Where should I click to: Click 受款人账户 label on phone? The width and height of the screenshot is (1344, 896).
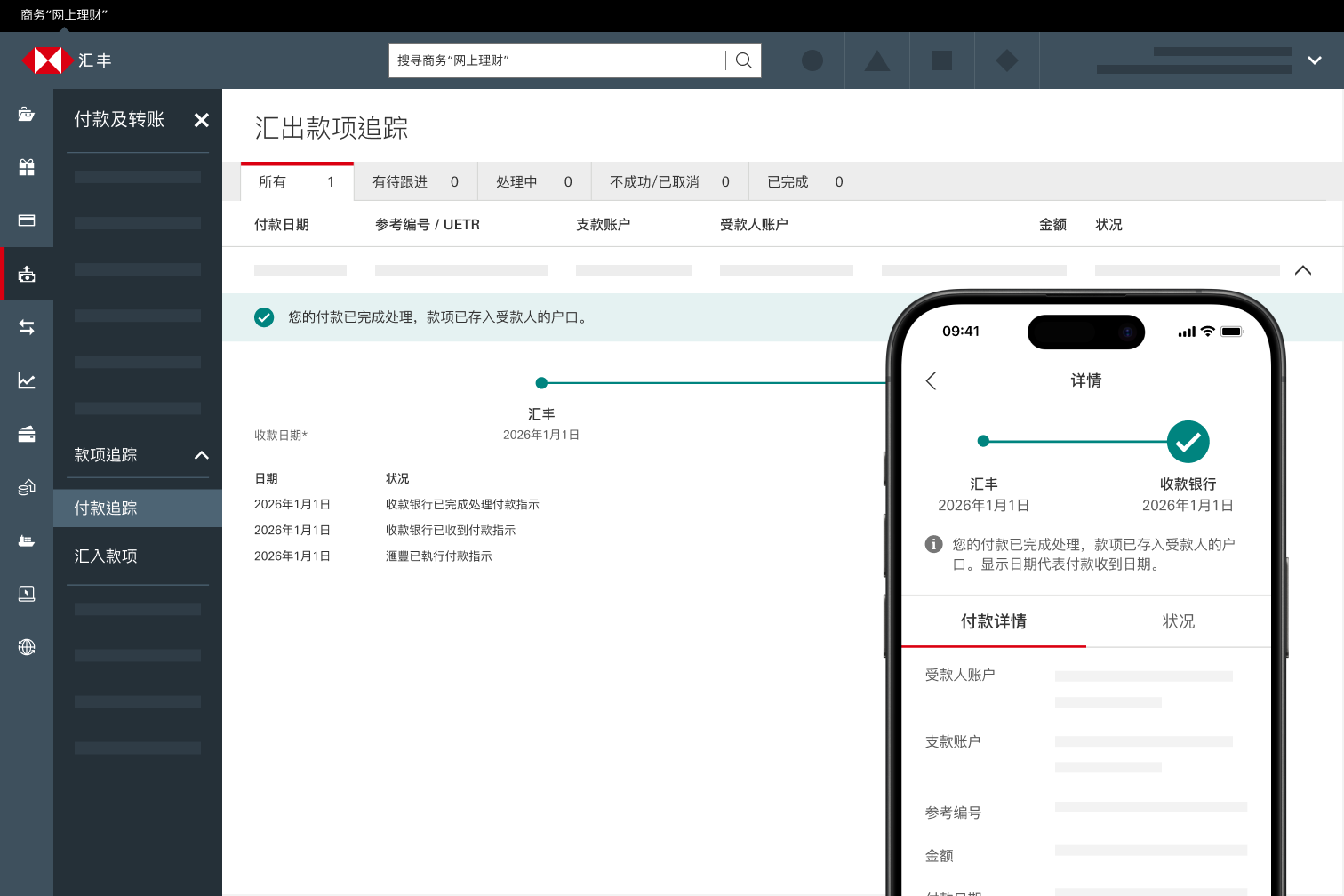tap(960, 675)
